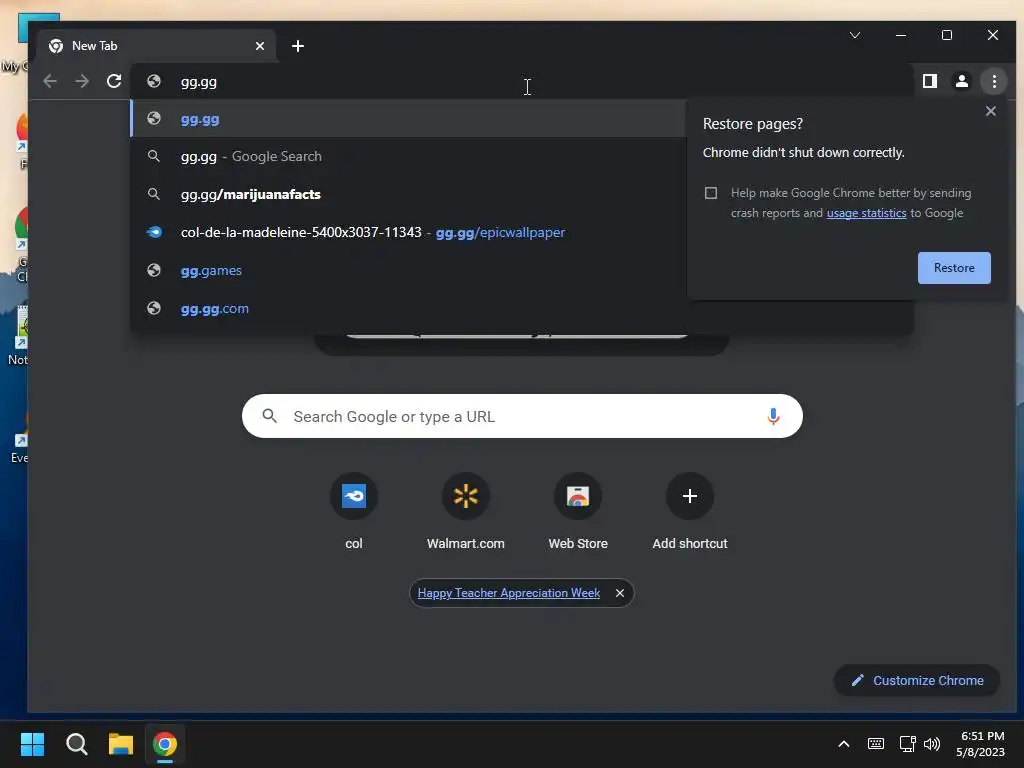
Task: Choose the gg.gg/marijuanafacts suggestion
Action: [x=409, y=195]
